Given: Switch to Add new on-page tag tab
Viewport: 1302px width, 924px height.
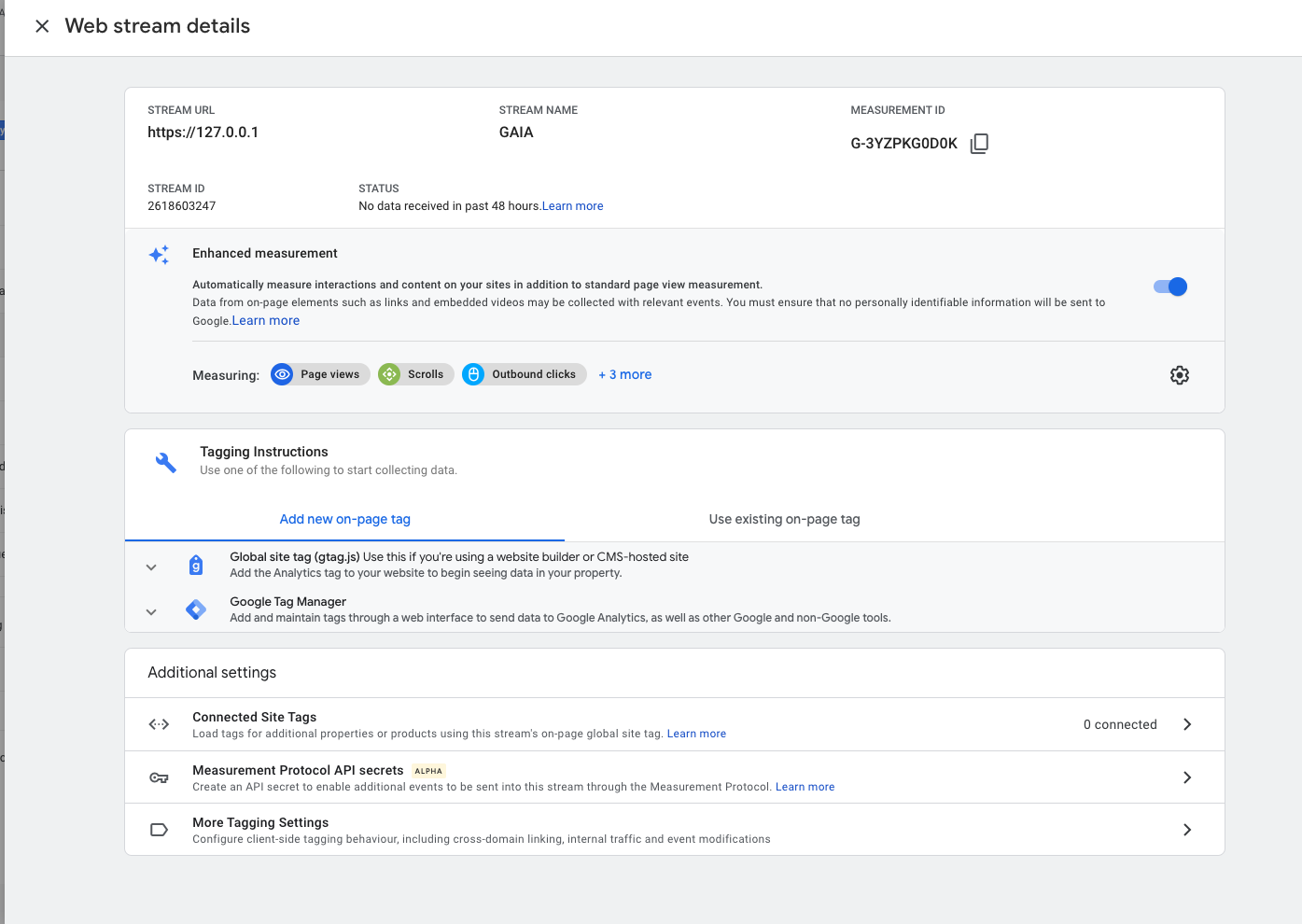Looking at the screenshot, I should click(x=345, y=519).
